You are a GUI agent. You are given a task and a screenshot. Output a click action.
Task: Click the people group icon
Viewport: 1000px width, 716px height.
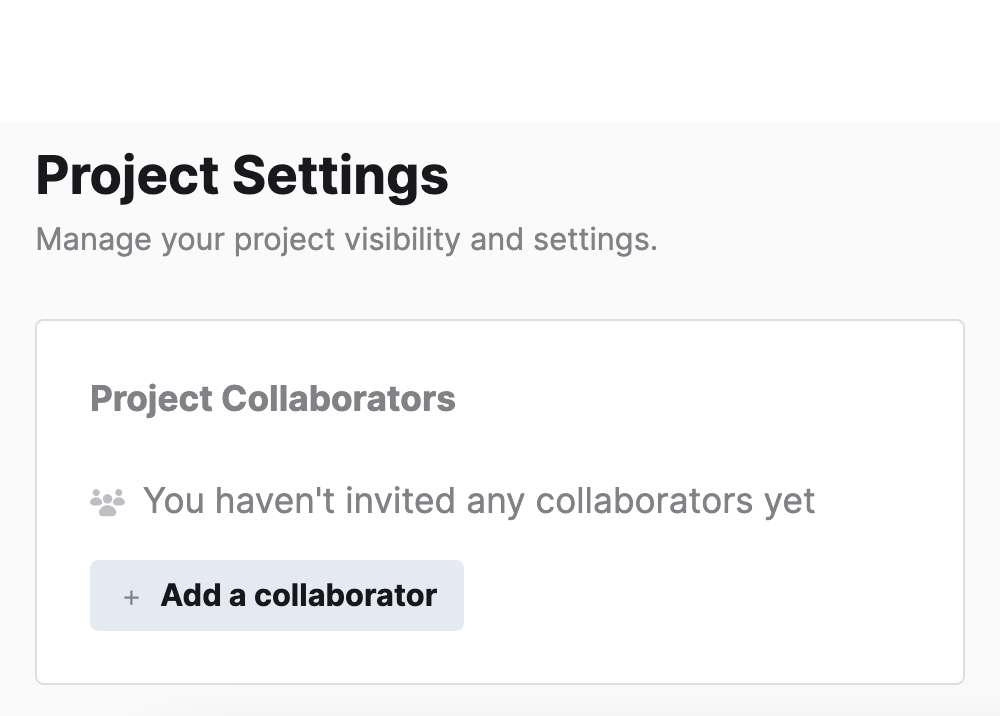tap(107, 502)
